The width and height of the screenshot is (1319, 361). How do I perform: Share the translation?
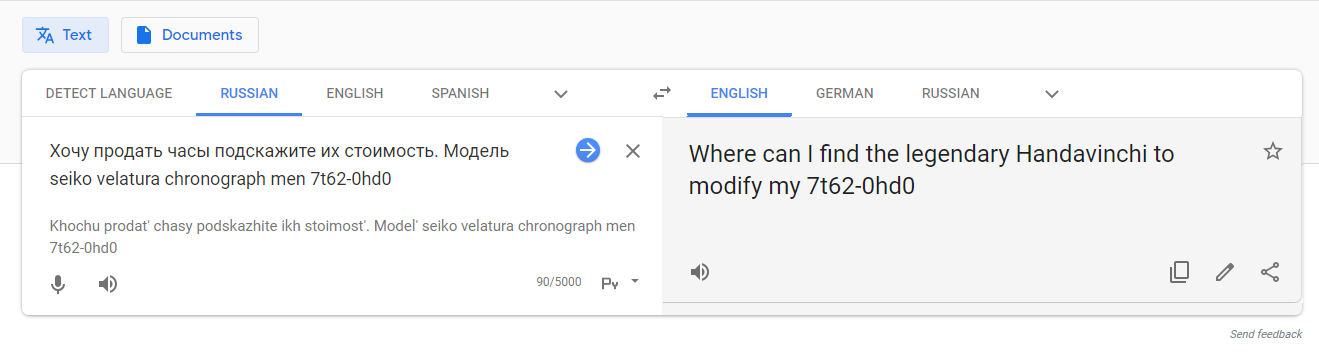tap(1270, 272)
